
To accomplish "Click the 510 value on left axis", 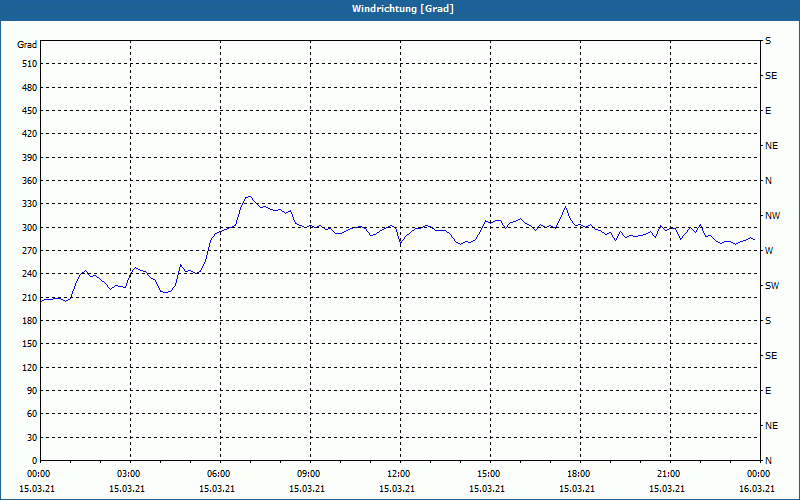I will click(28, 64).
